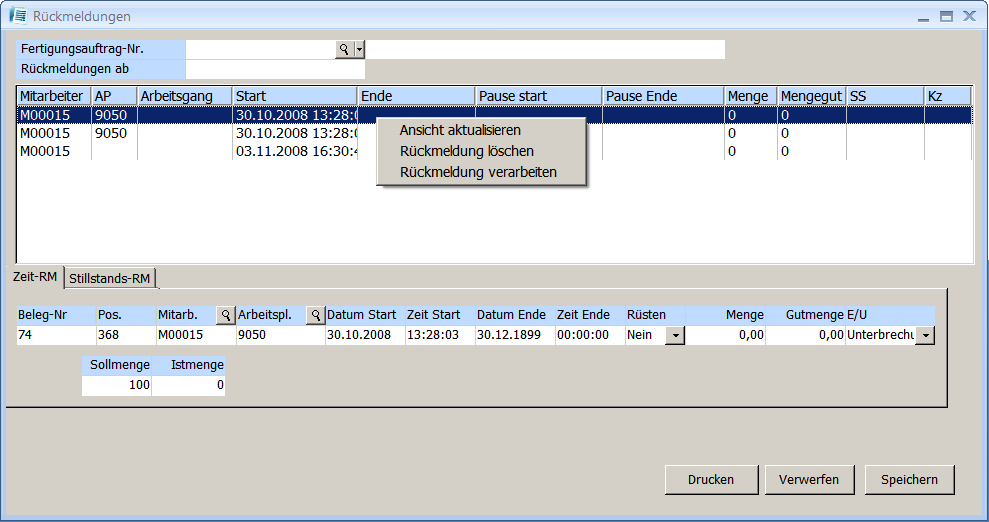The height and width of the screenshot is (522, 989).
Task: Open the Fertigungsauftrag-Nr. dropdown arrow
Action: (x=359, y=49)
